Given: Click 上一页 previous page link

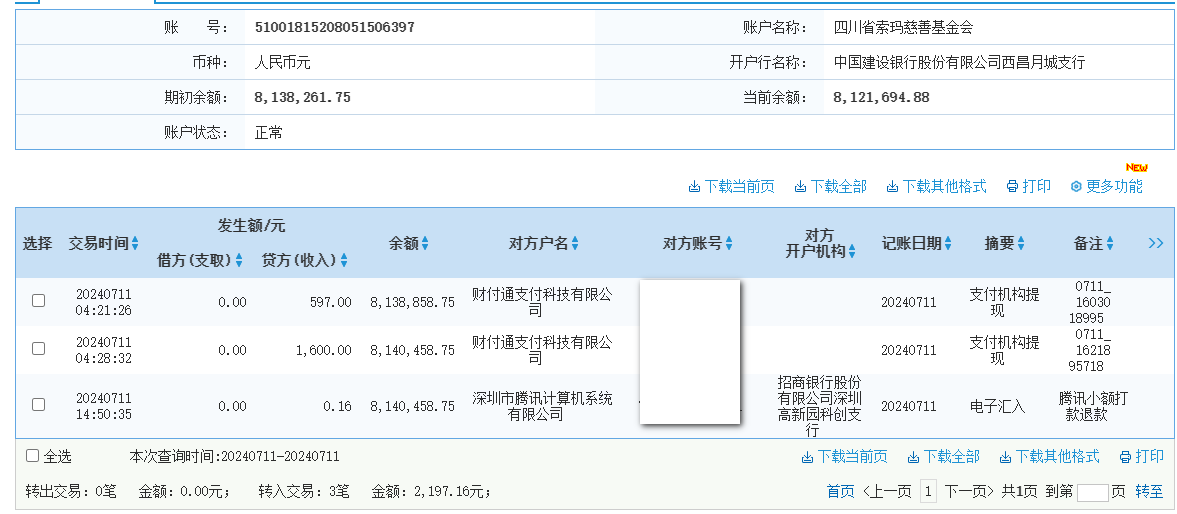Looking at the screenshot, I should [887, 491].
